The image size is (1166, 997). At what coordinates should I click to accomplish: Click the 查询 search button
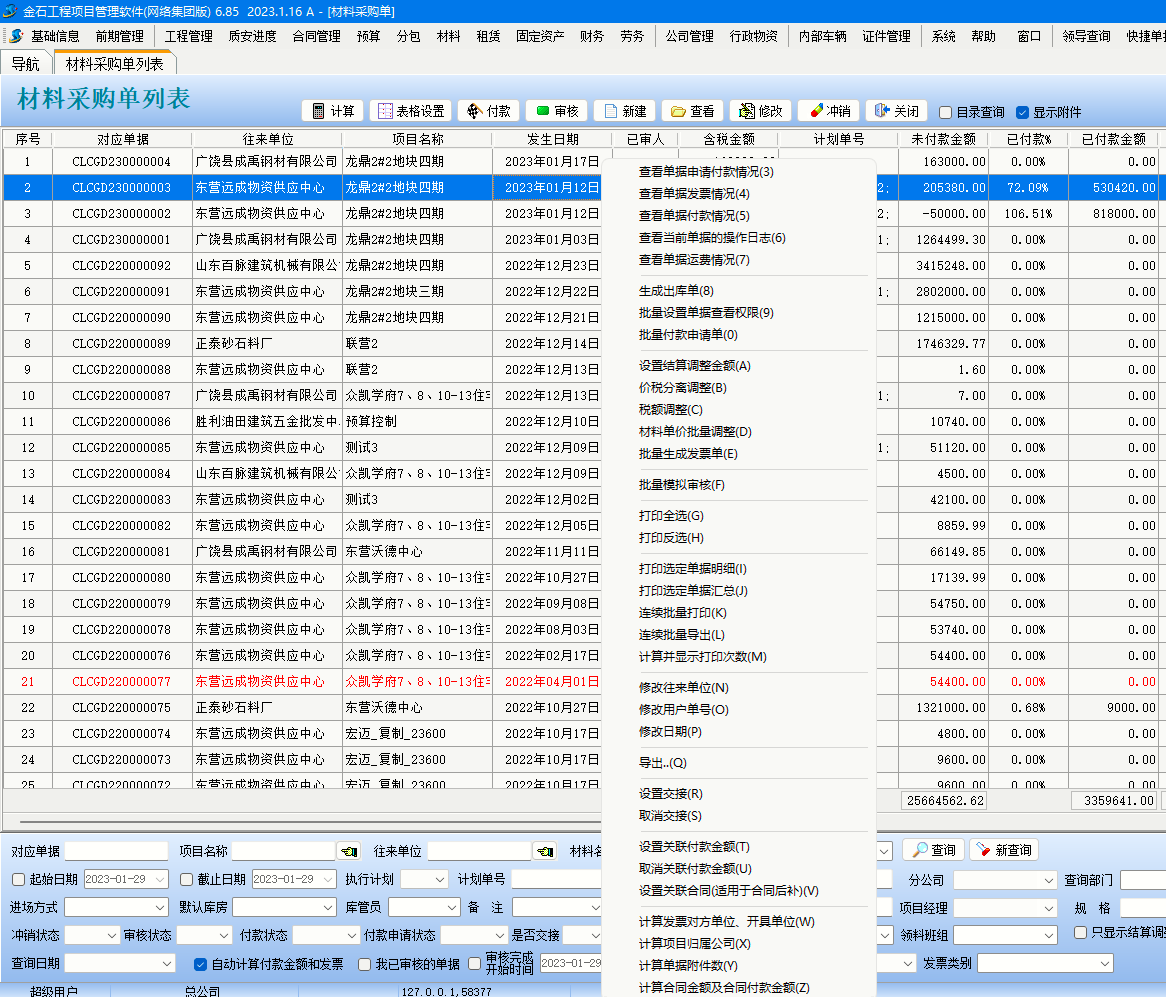tap(933, 850)
